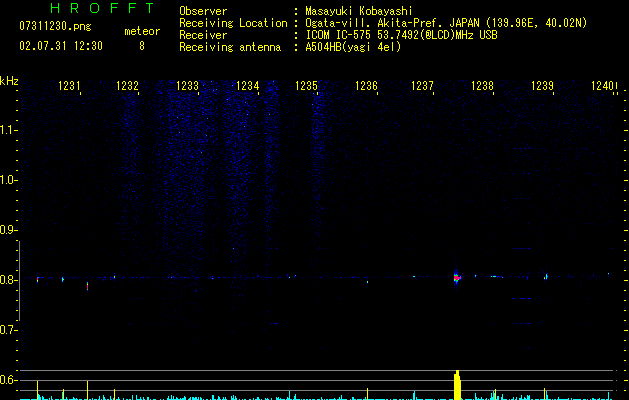
Task: Click the Receiver label
Action: [203, 35]
